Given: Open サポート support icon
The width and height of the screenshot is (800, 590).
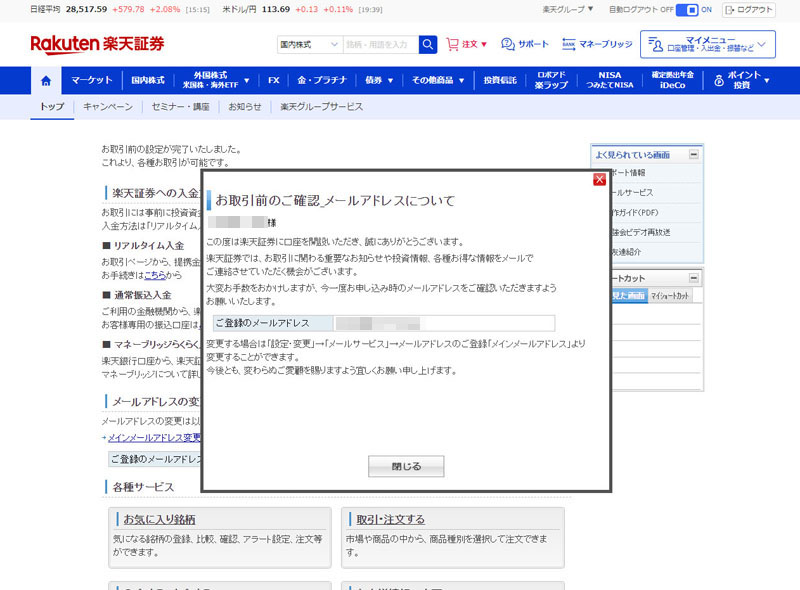Looking at the screenshot, I should coord(525,45).
